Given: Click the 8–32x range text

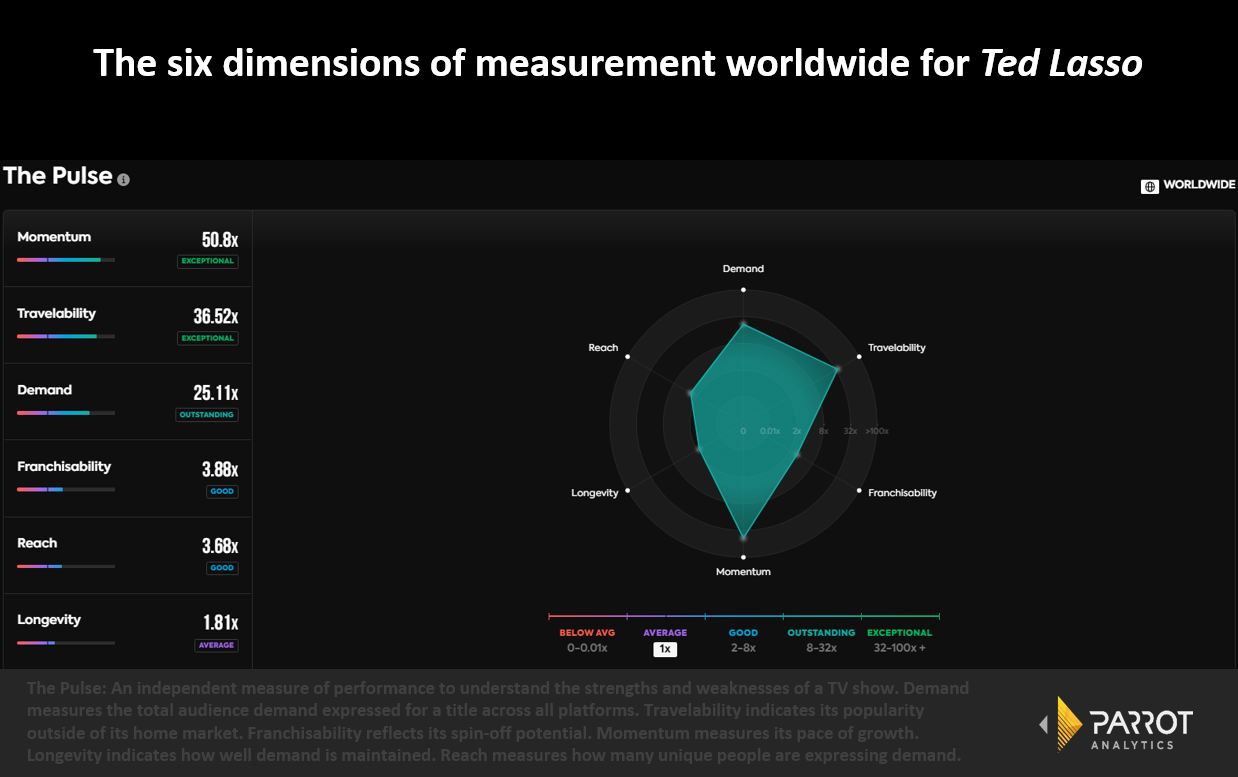Looking at the screenshot, I should point(821,648).
